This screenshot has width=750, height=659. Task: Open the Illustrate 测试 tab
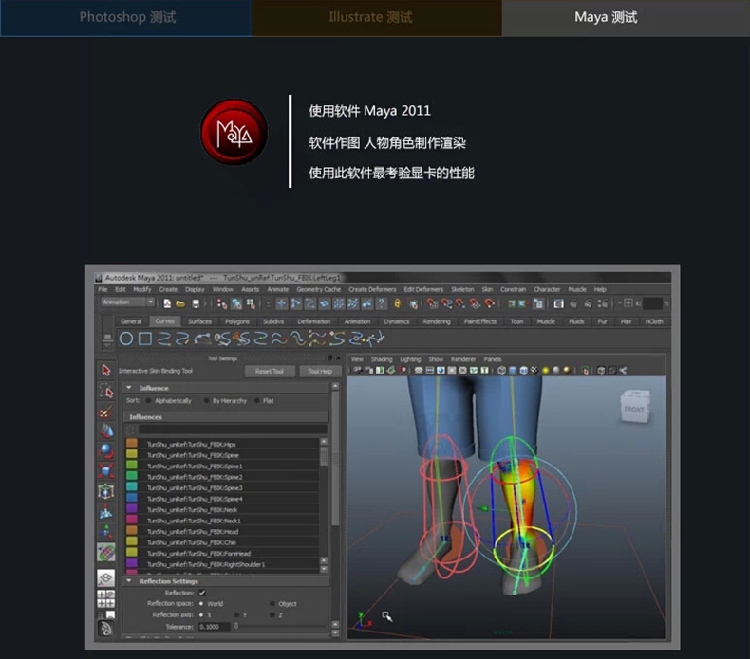(x=377, y=18)
